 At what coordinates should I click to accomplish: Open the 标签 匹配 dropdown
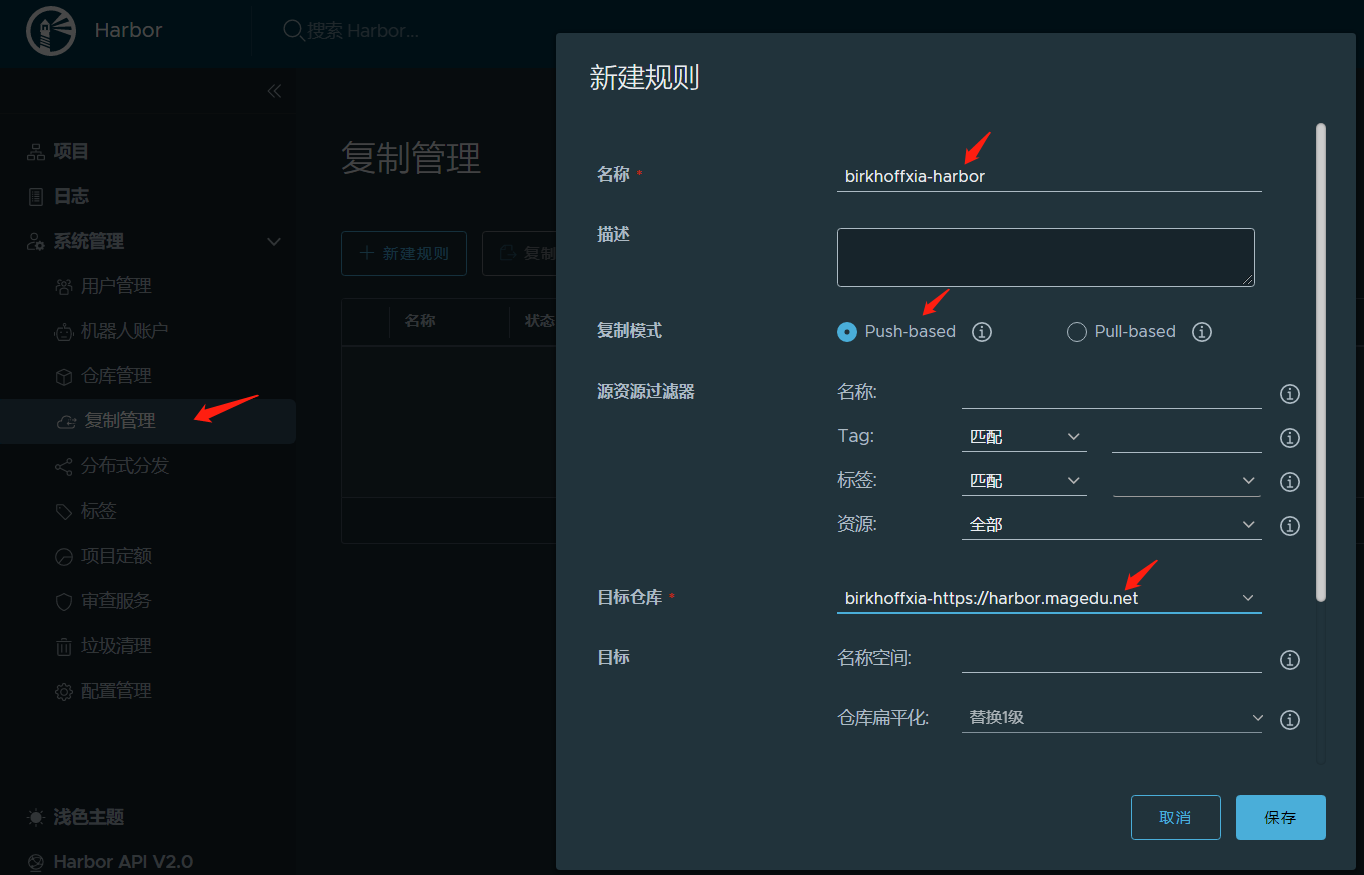pyautogui.click(x=1024, y=481)
